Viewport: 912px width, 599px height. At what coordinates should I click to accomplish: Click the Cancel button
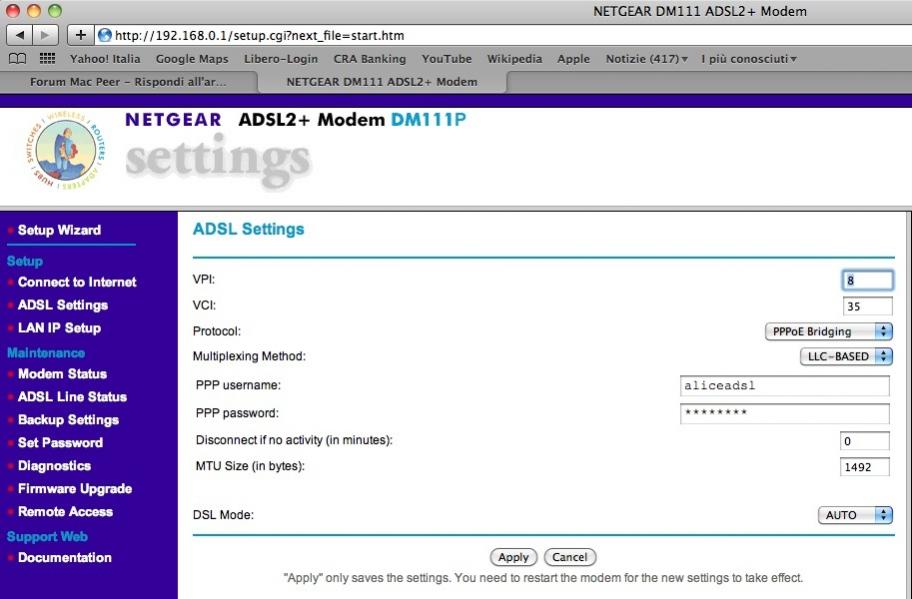tap(570, 557)
